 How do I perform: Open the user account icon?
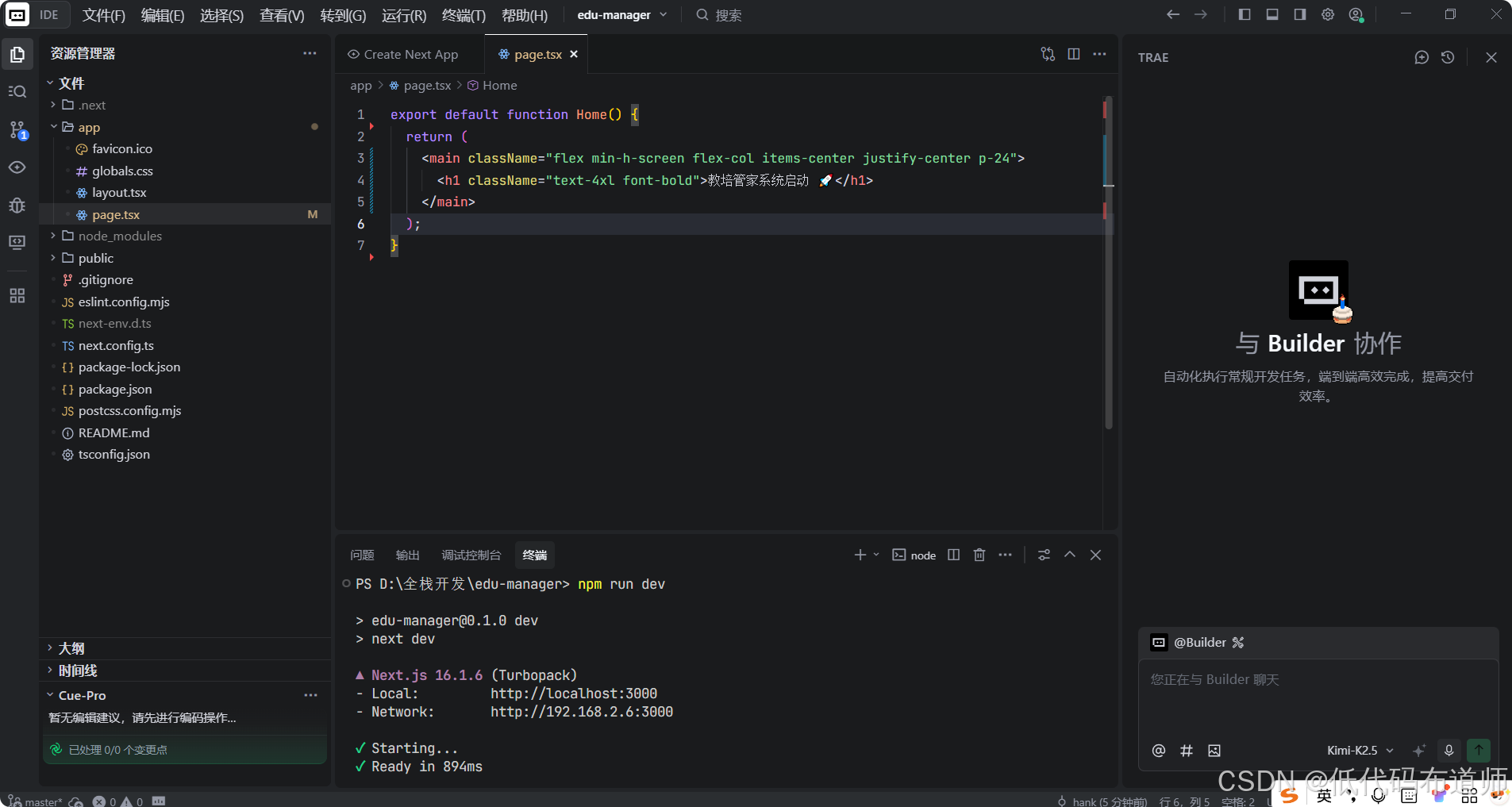pyautogui.click(x=1356, y=14)
